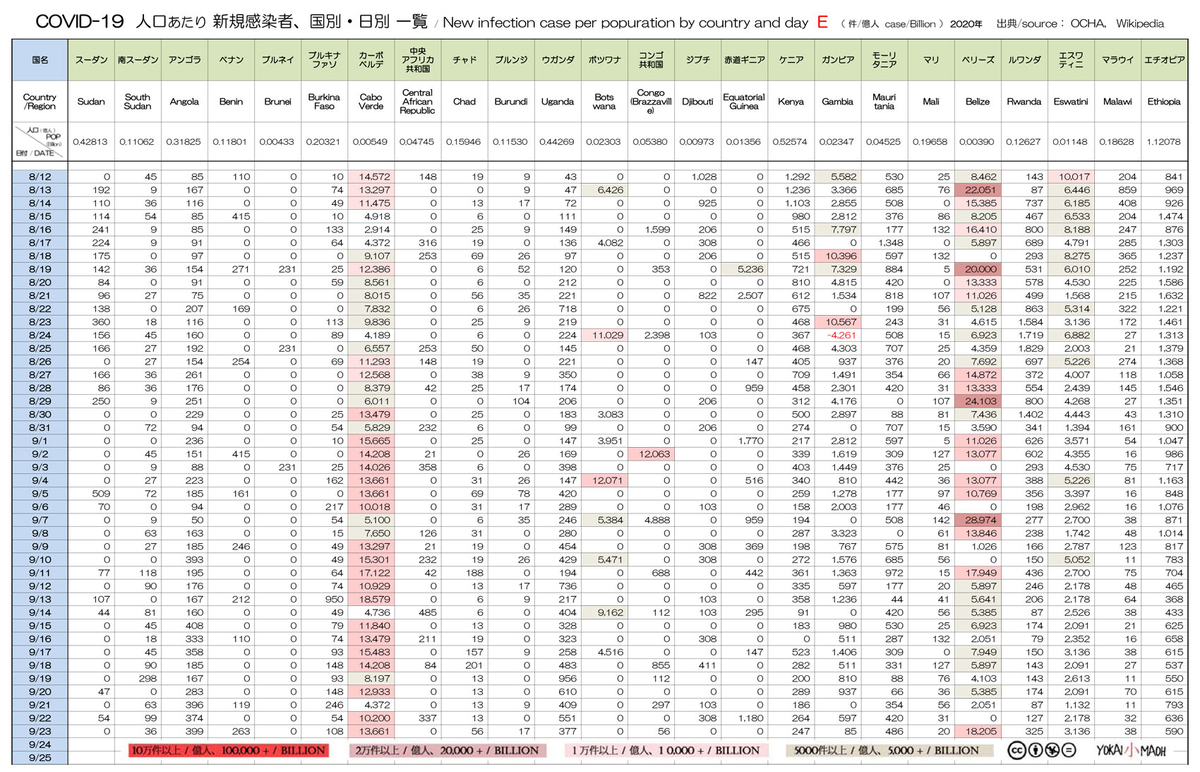Click the Belize value '28.974'

click(980, 520)
